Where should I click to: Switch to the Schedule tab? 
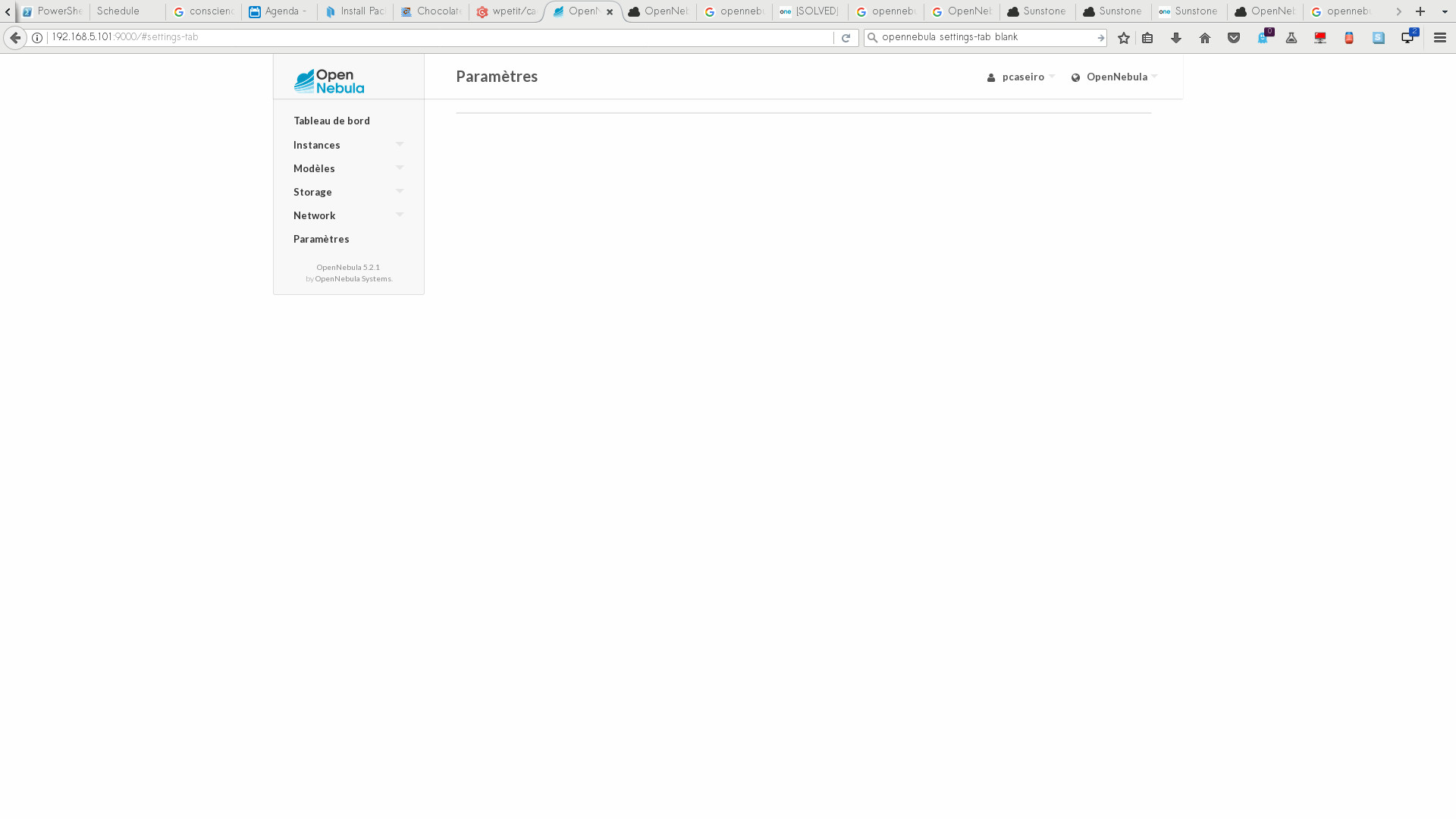click(127, 11)
